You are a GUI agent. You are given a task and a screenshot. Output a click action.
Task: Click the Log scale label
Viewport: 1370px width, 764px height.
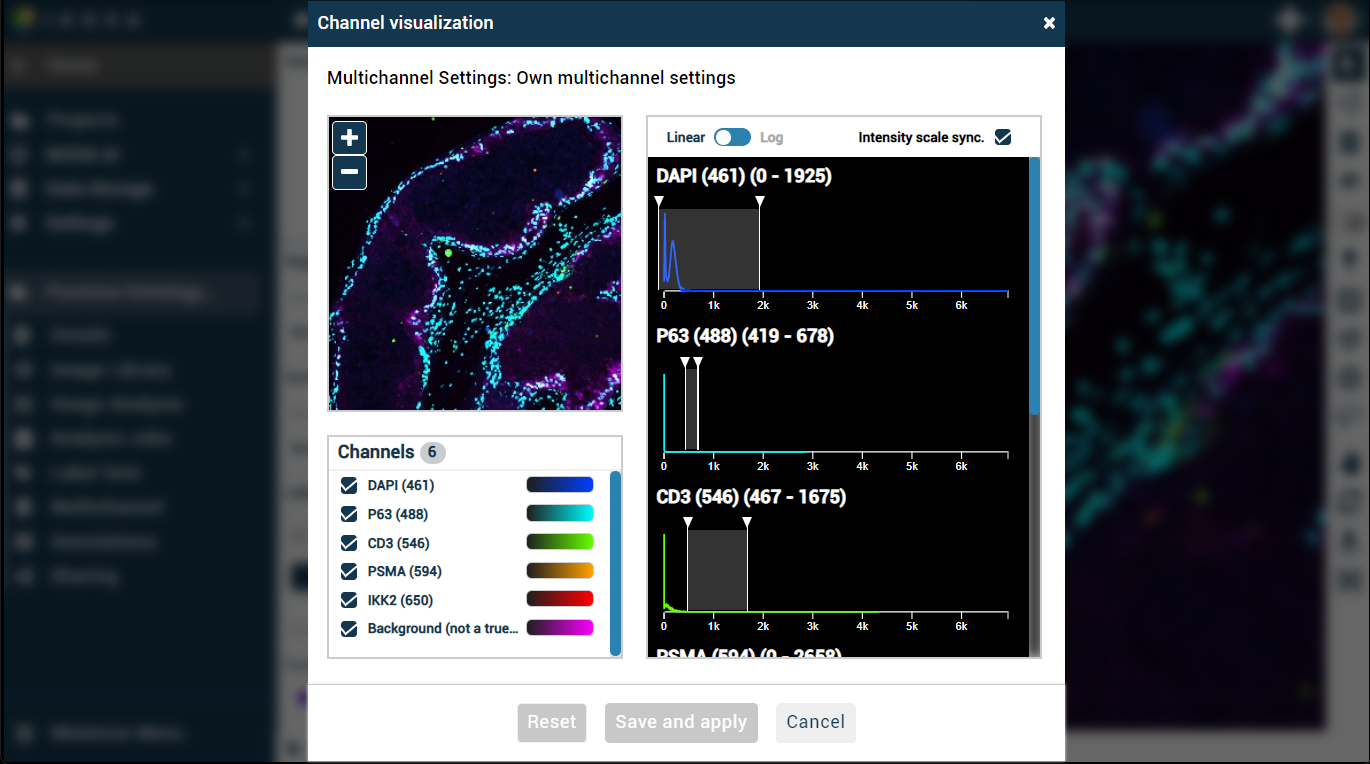click(771, 138)
